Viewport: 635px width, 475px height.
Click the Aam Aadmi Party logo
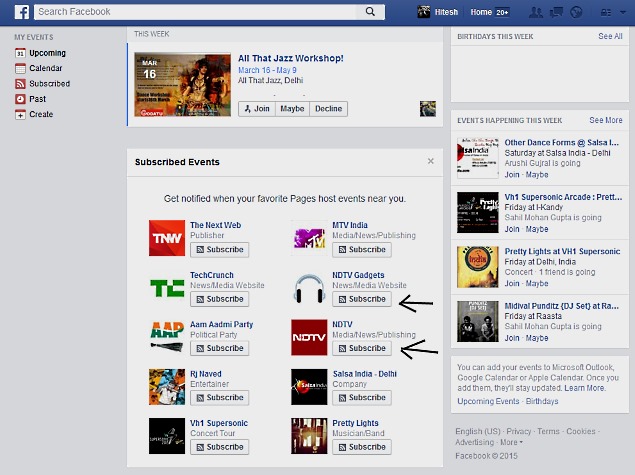pyautogui.click(x=167, y=337)
